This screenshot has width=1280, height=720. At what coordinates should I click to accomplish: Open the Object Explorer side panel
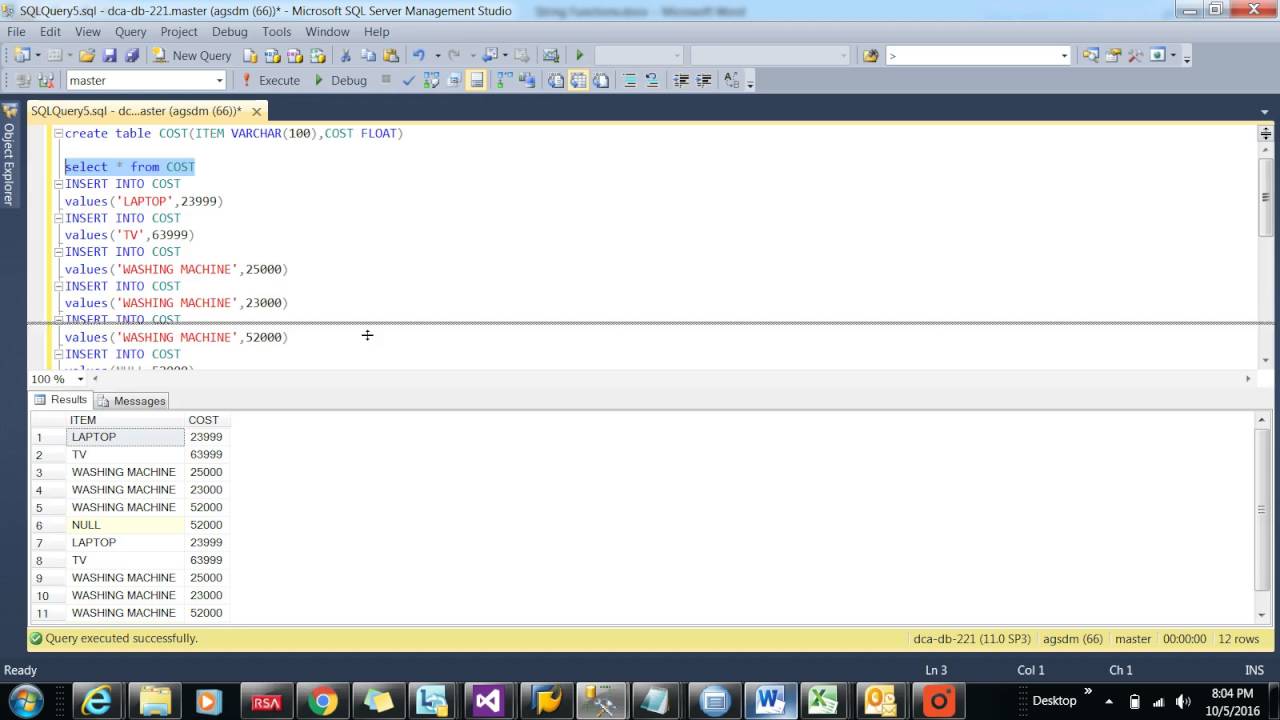pyautogui.click(x=9, y=155)
